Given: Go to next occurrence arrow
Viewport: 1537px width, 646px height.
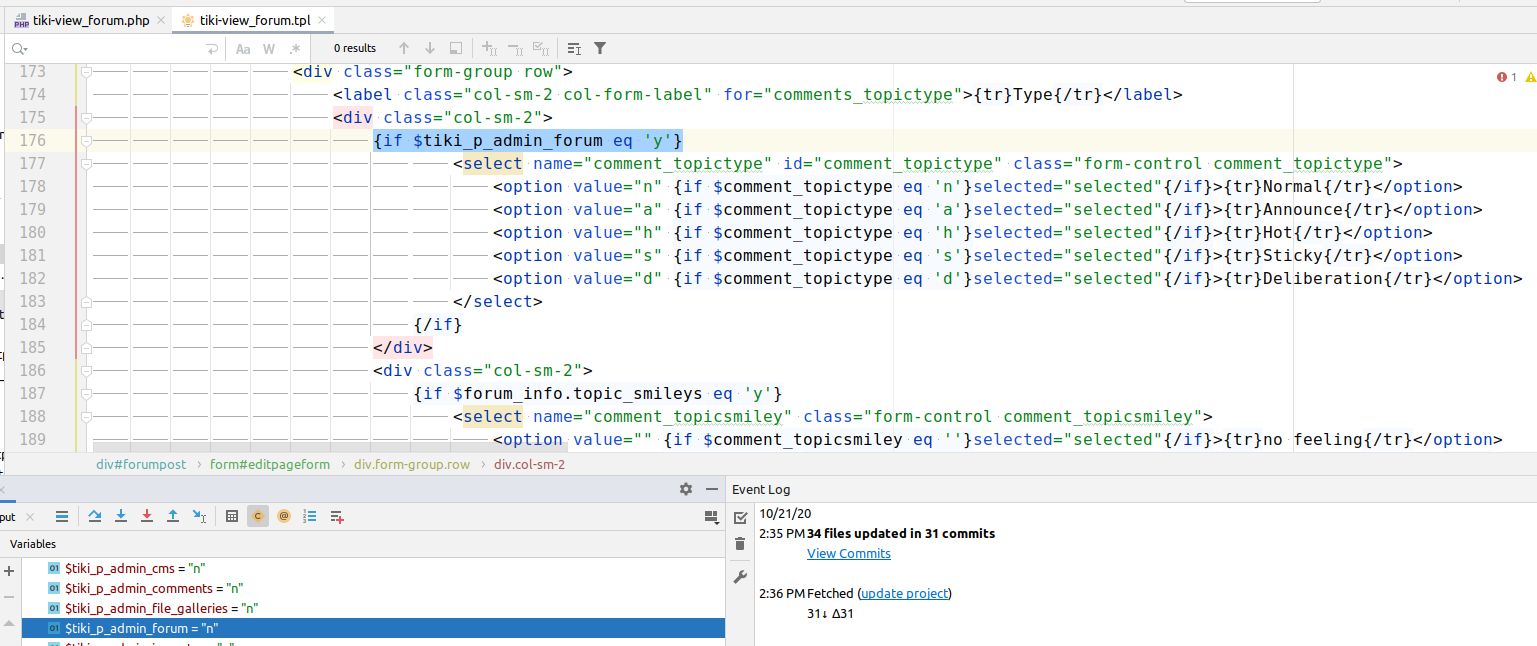Looking at the screenshot, I should 430,48.
